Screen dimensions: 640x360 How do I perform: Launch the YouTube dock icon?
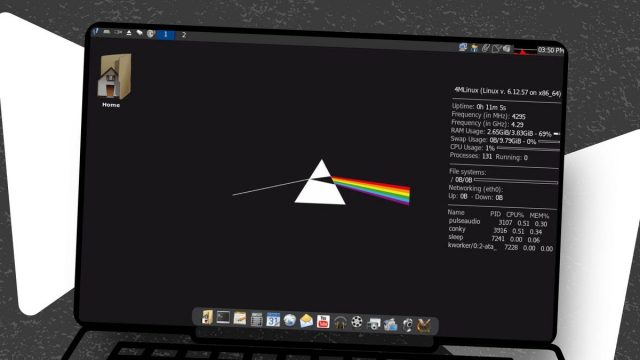323,322
